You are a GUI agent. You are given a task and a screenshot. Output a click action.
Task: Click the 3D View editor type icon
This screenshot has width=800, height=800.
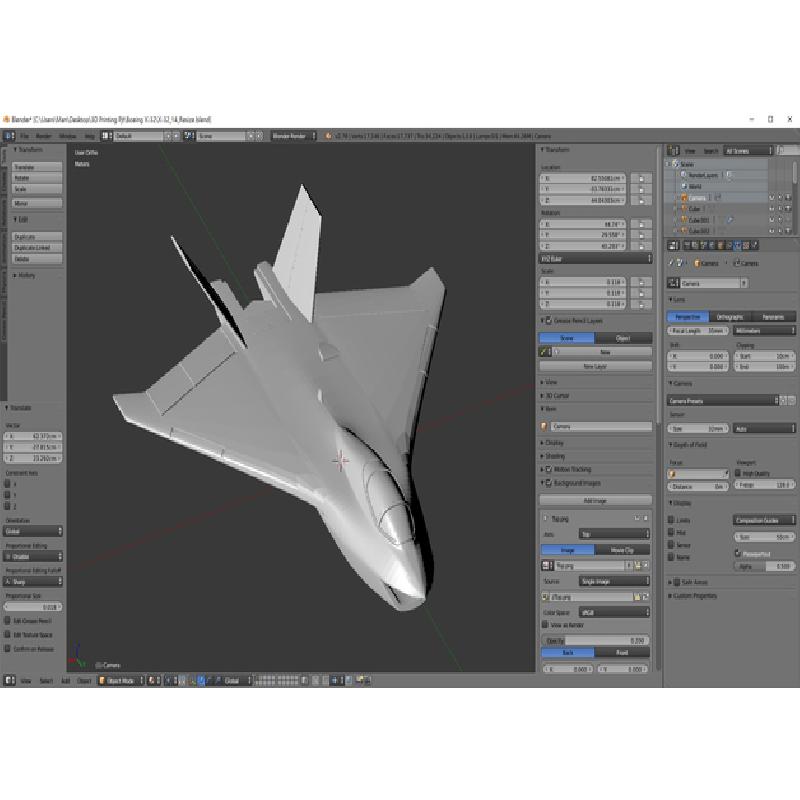(9, 680)
